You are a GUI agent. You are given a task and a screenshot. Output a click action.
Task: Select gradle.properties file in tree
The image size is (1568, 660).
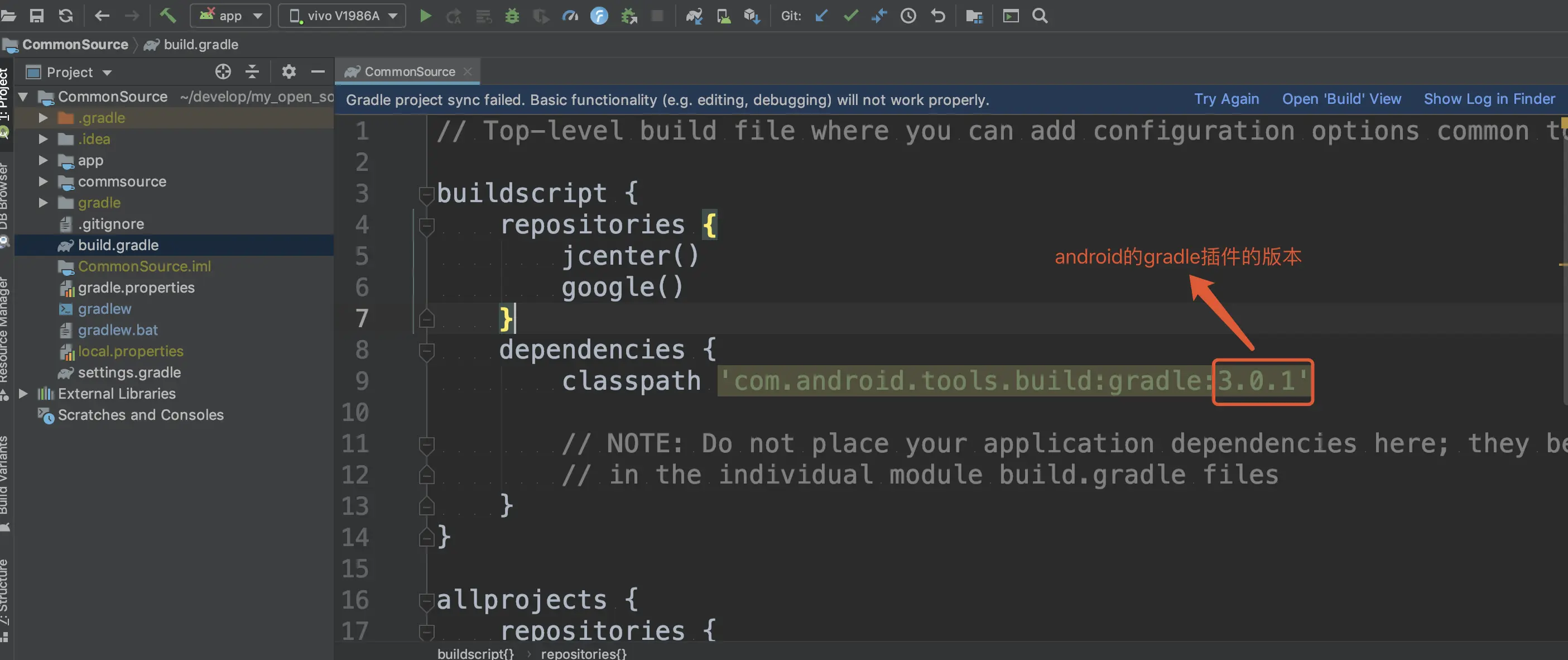coord(136,288)
